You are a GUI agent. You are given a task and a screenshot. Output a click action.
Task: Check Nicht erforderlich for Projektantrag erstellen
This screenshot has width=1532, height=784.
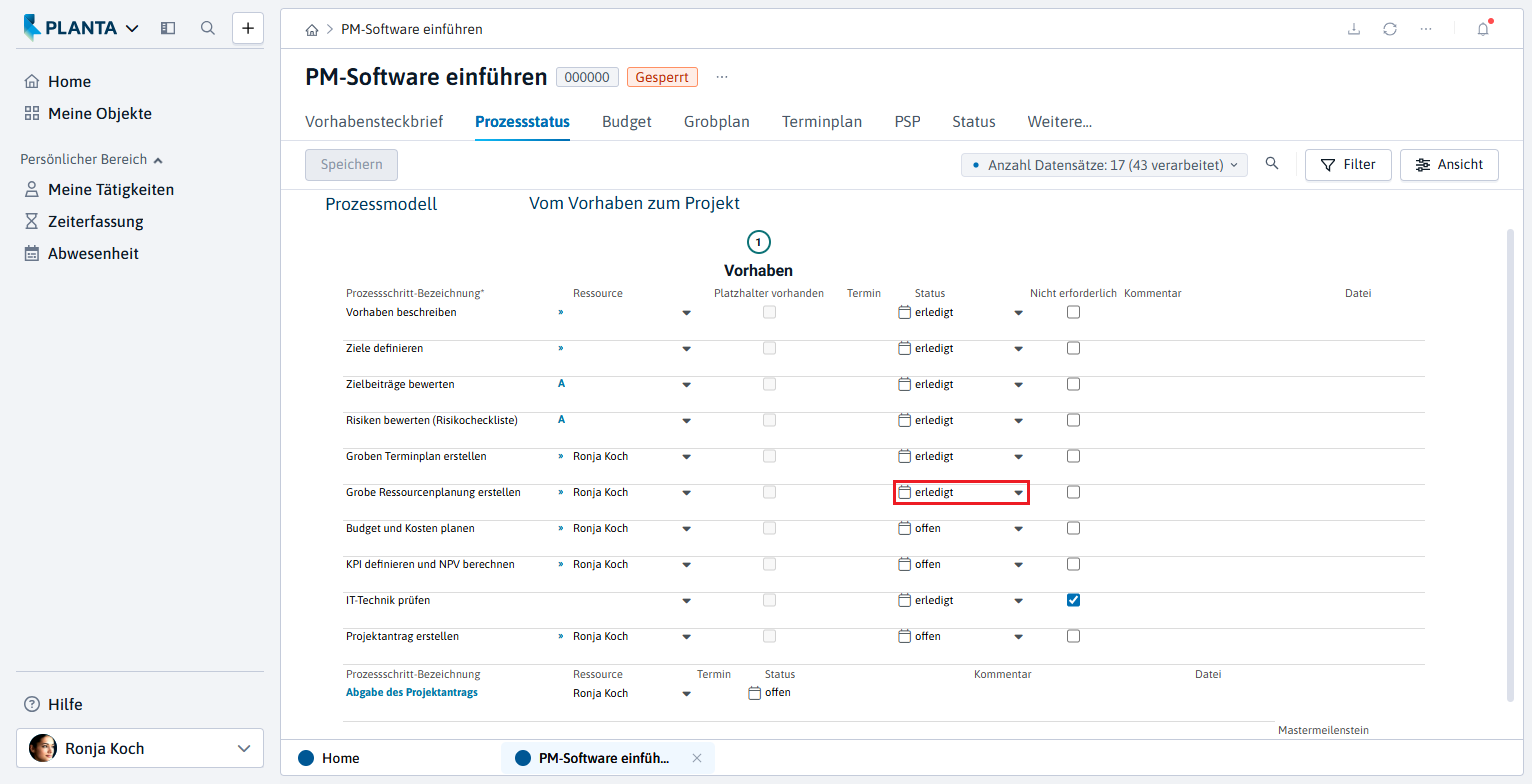point(1073,636)
